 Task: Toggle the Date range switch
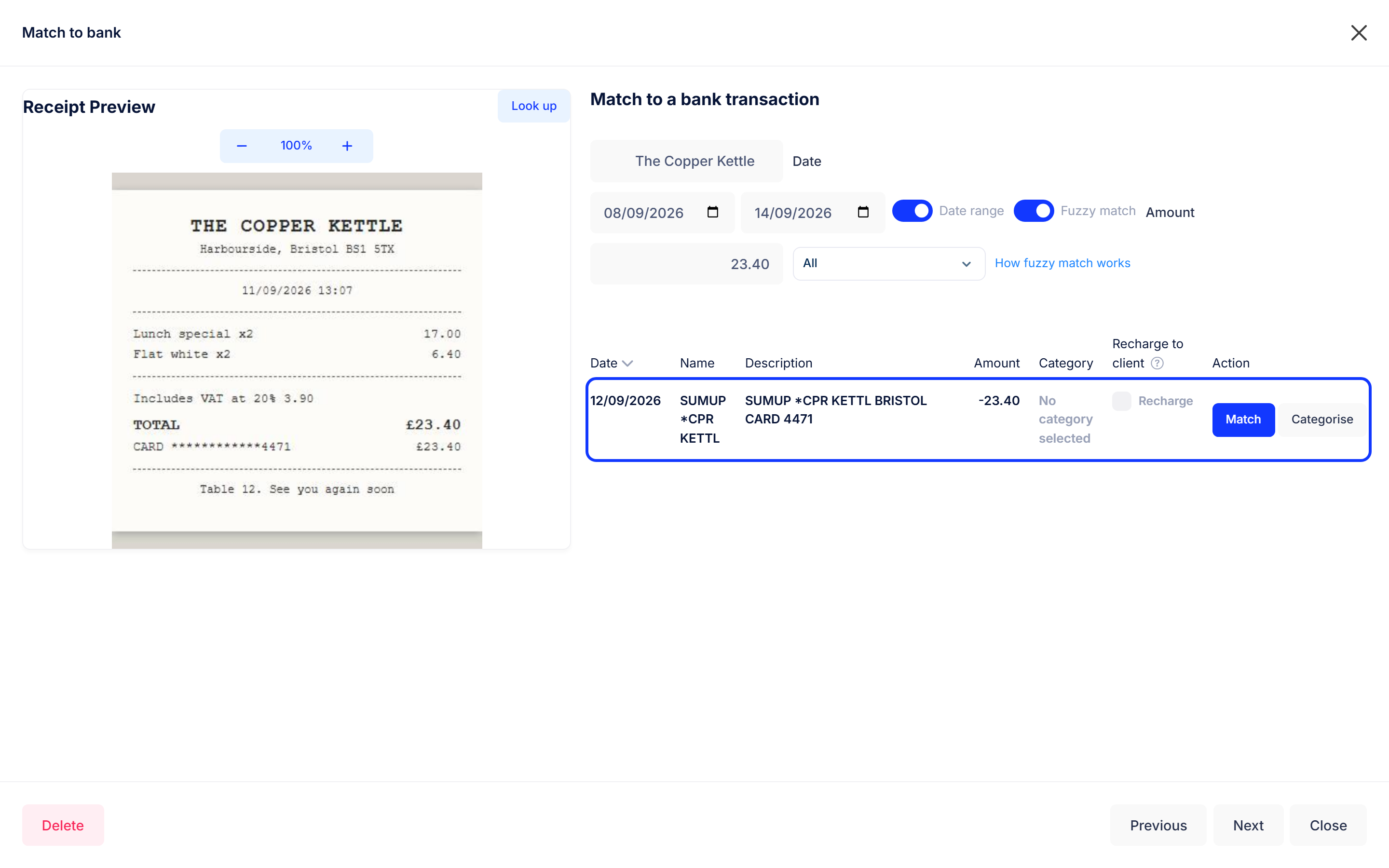912,211
